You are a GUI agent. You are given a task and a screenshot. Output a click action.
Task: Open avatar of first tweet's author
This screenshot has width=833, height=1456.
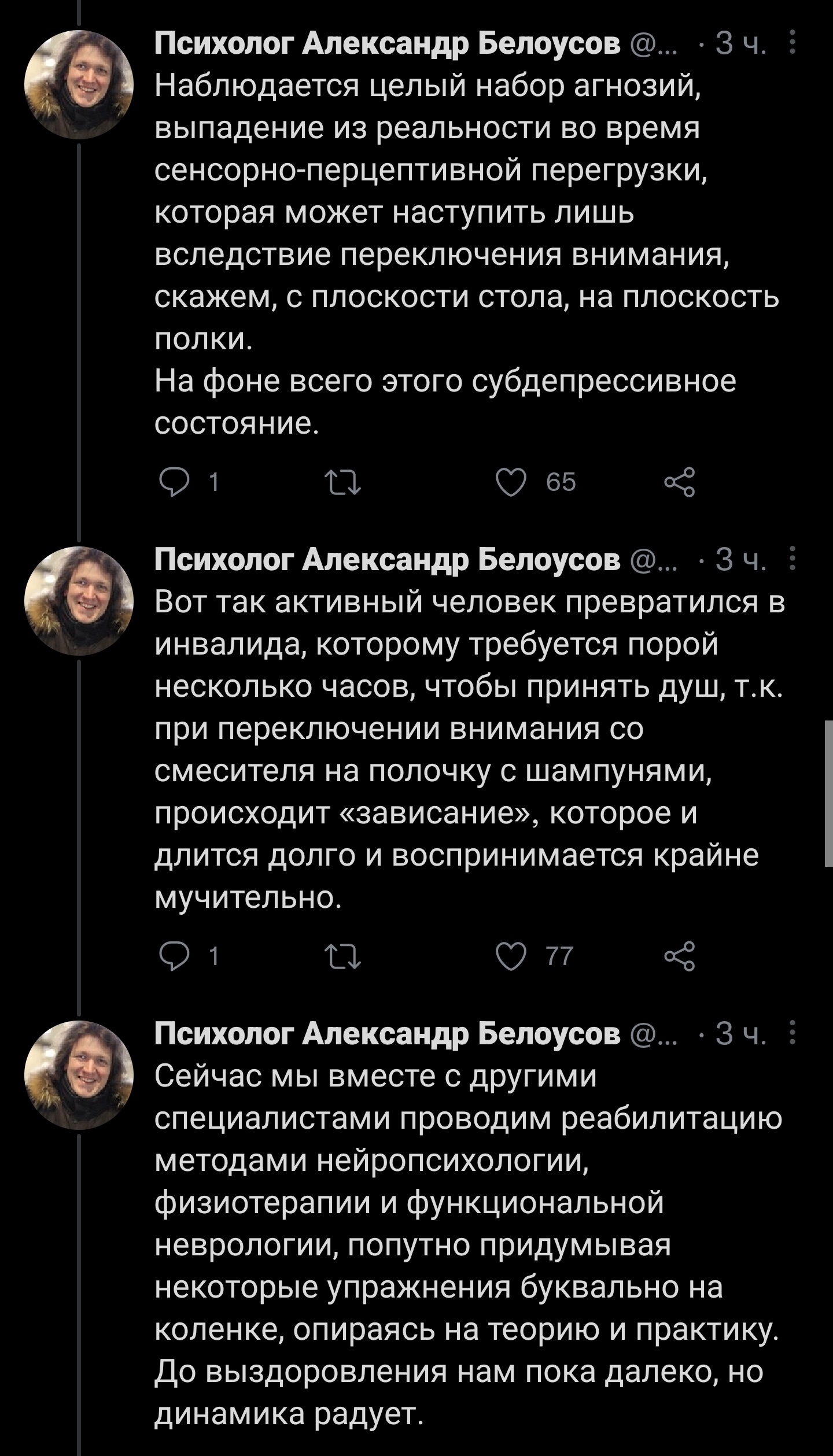click(79, 84)
